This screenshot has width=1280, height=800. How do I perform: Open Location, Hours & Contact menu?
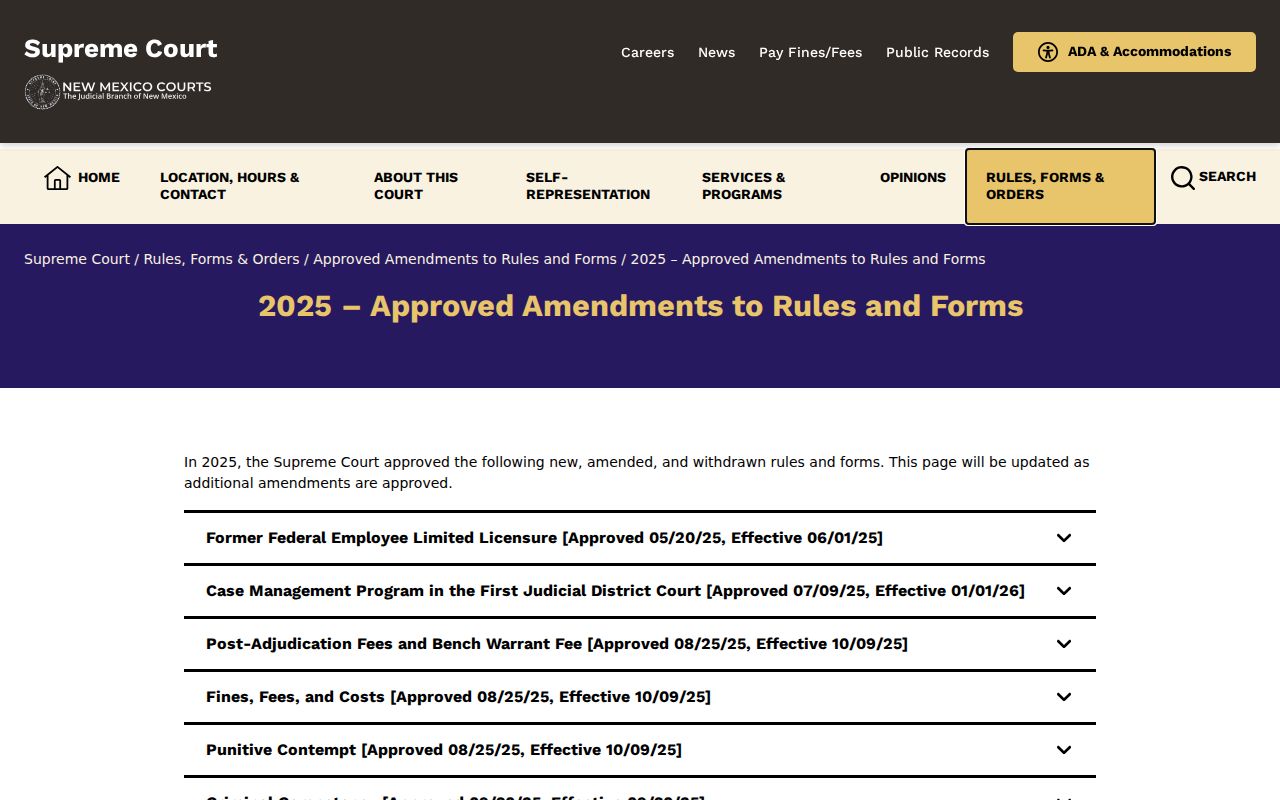[x=230, y=186]
